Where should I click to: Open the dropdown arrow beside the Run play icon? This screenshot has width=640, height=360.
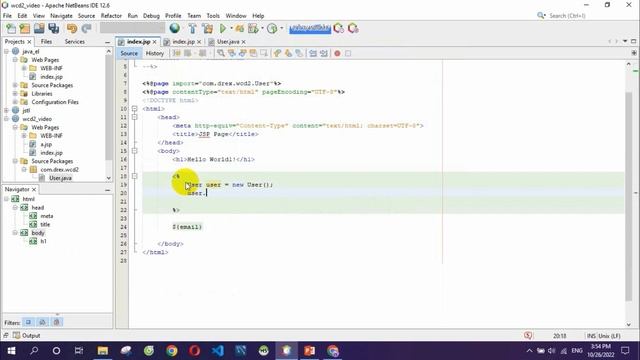click(231, 29)
